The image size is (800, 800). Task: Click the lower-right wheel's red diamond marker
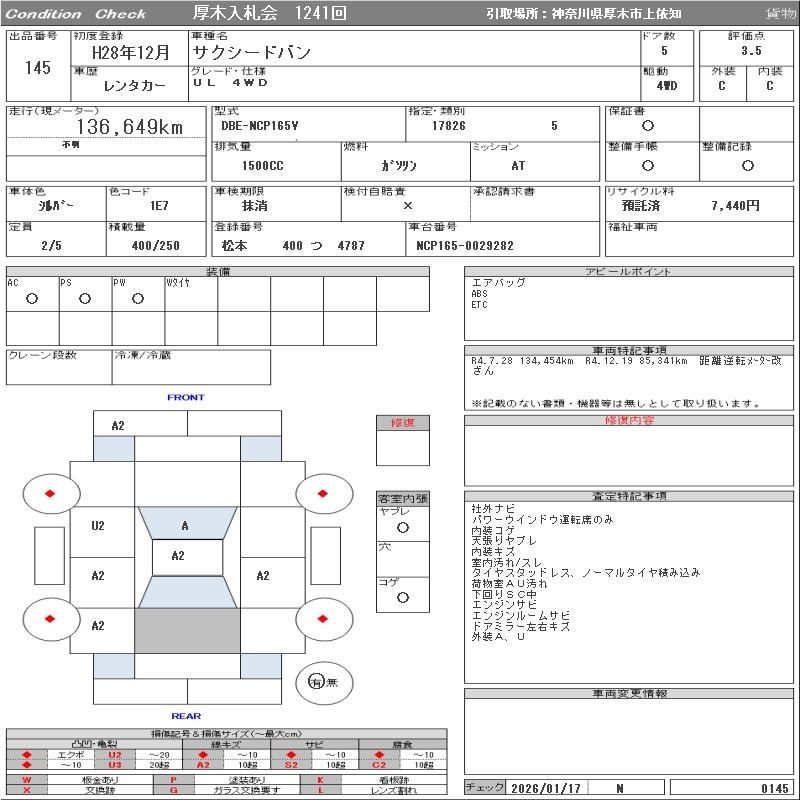(324, 620)
